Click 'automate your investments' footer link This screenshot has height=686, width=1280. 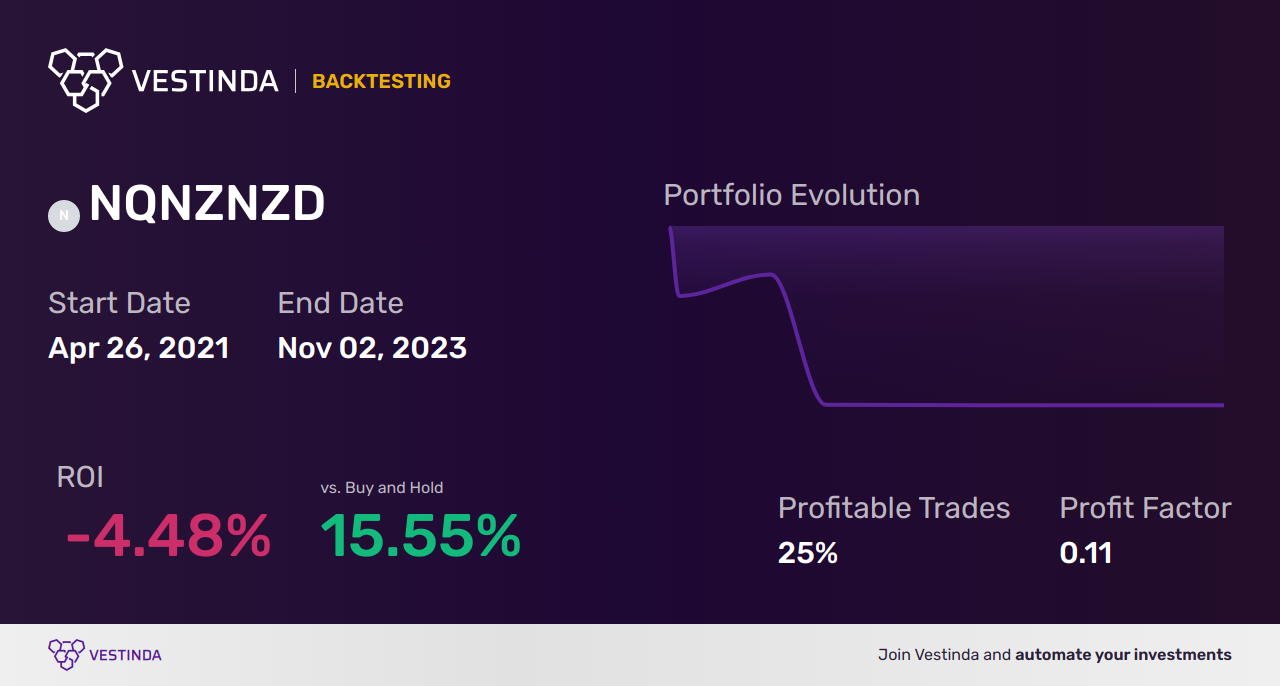[1123, 655]
